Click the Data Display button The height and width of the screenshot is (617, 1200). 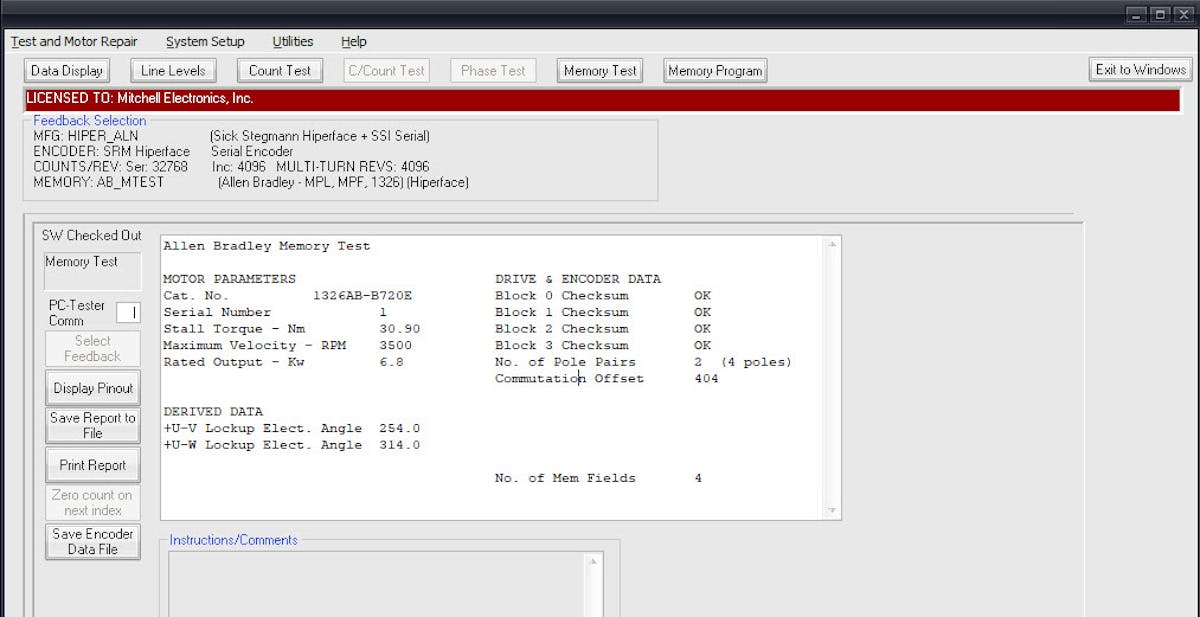tap(67, 71)
